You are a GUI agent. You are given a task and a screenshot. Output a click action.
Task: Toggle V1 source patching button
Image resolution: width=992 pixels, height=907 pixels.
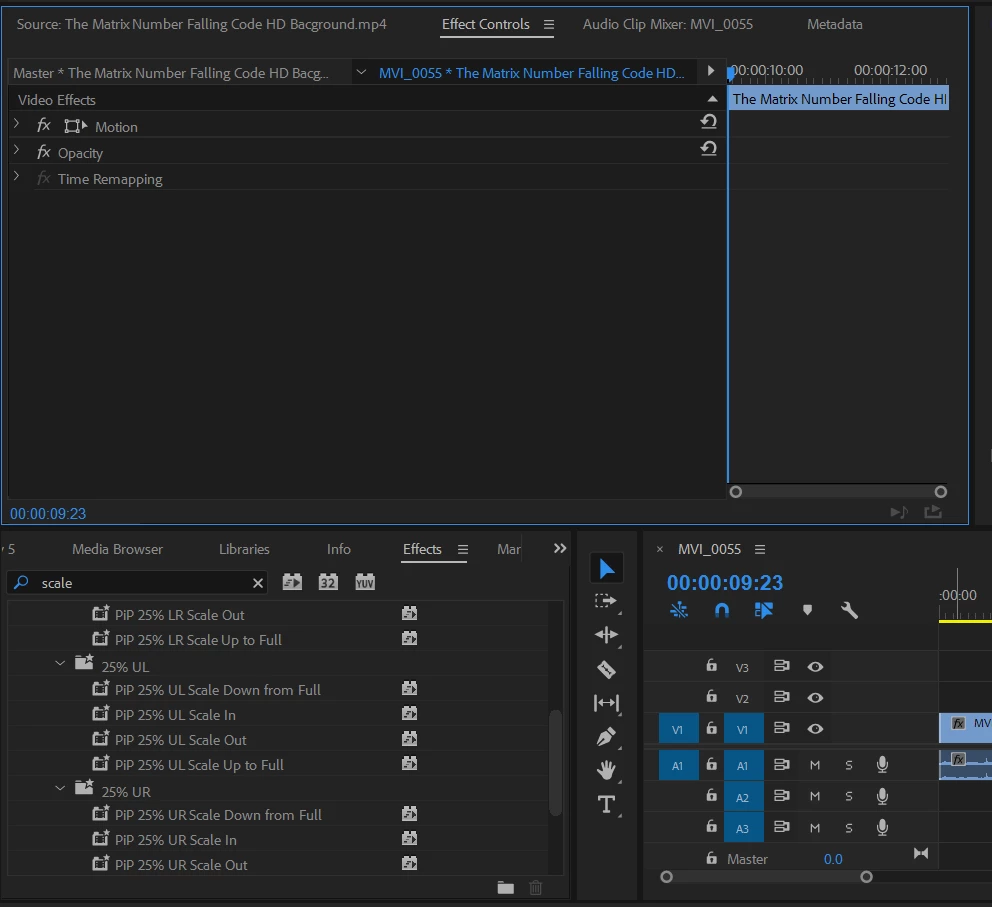click(x=678, y=729)
